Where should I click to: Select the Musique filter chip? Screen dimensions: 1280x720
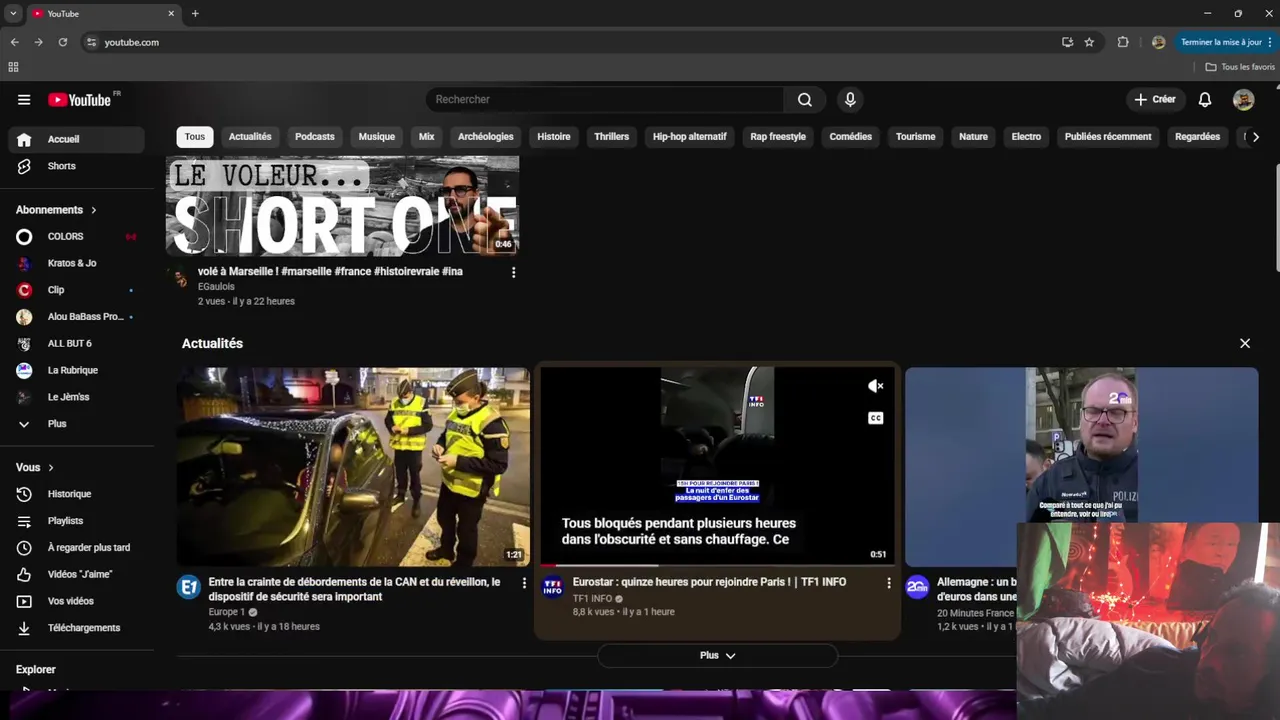pyautogui.click(x=377, y=137)
